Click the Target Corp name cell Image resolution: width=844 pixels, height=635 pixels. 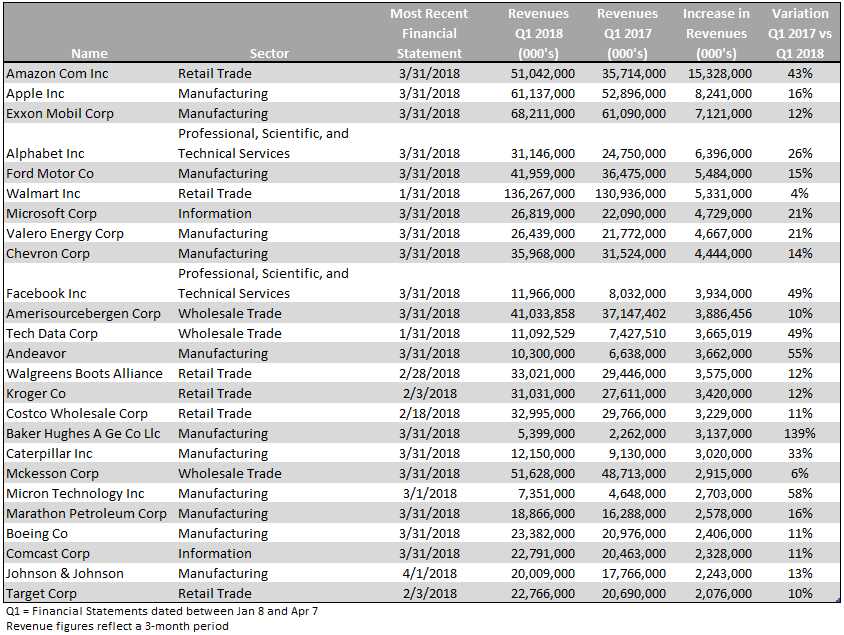click(41, 594)
